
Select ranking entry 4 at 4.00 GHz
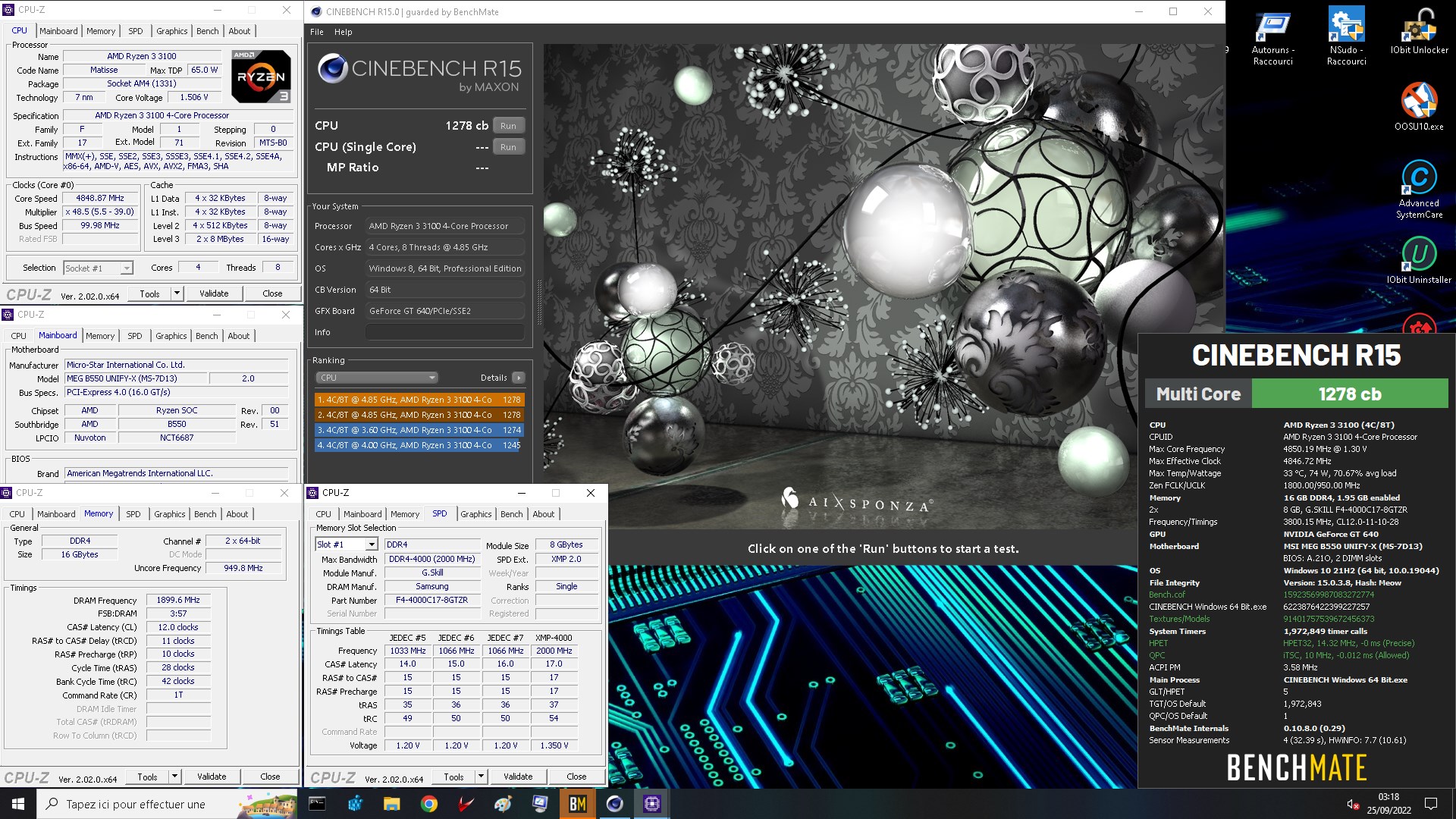coord(419,445)
